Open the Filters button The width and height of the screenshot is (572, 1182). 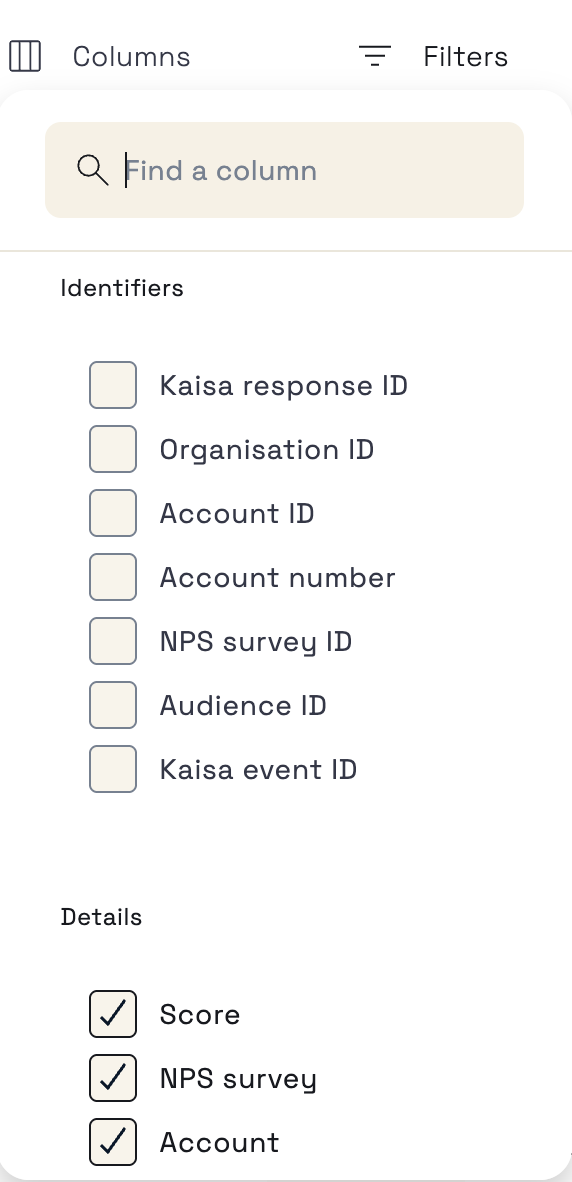(x=433, y=57)
